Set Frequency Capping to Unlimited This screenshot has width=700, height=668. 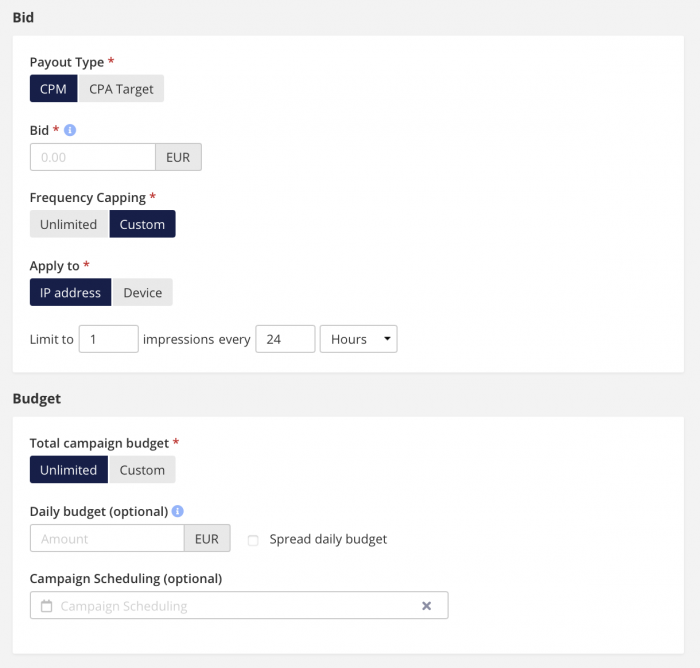69,224
